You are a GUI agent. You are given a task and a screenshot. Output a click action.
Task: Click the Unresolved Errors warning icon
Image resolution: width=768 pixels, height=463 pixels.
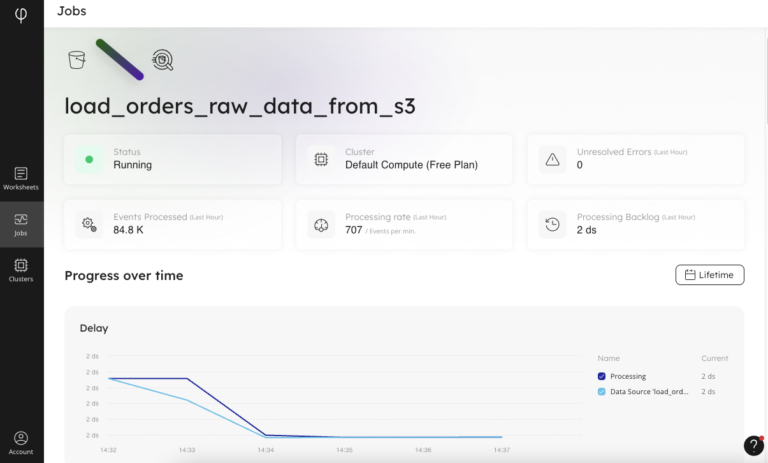552,159
